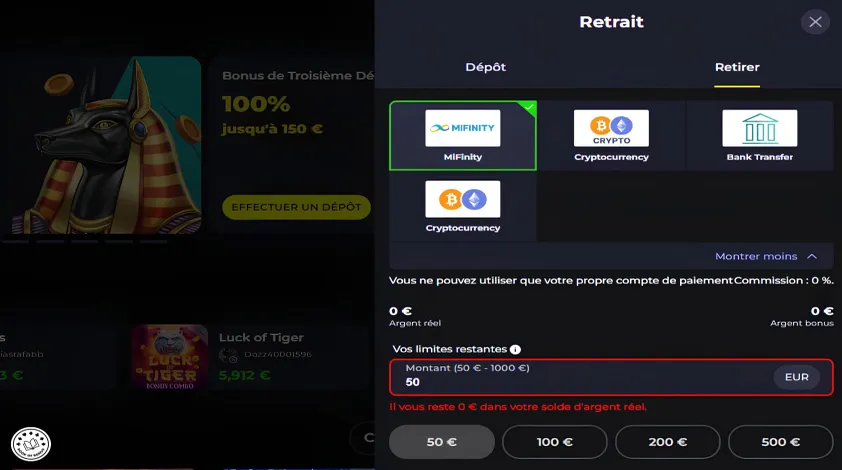Open the EUR currency selector
This screenshot has height=470, width=842.
(x=796, y=377)
